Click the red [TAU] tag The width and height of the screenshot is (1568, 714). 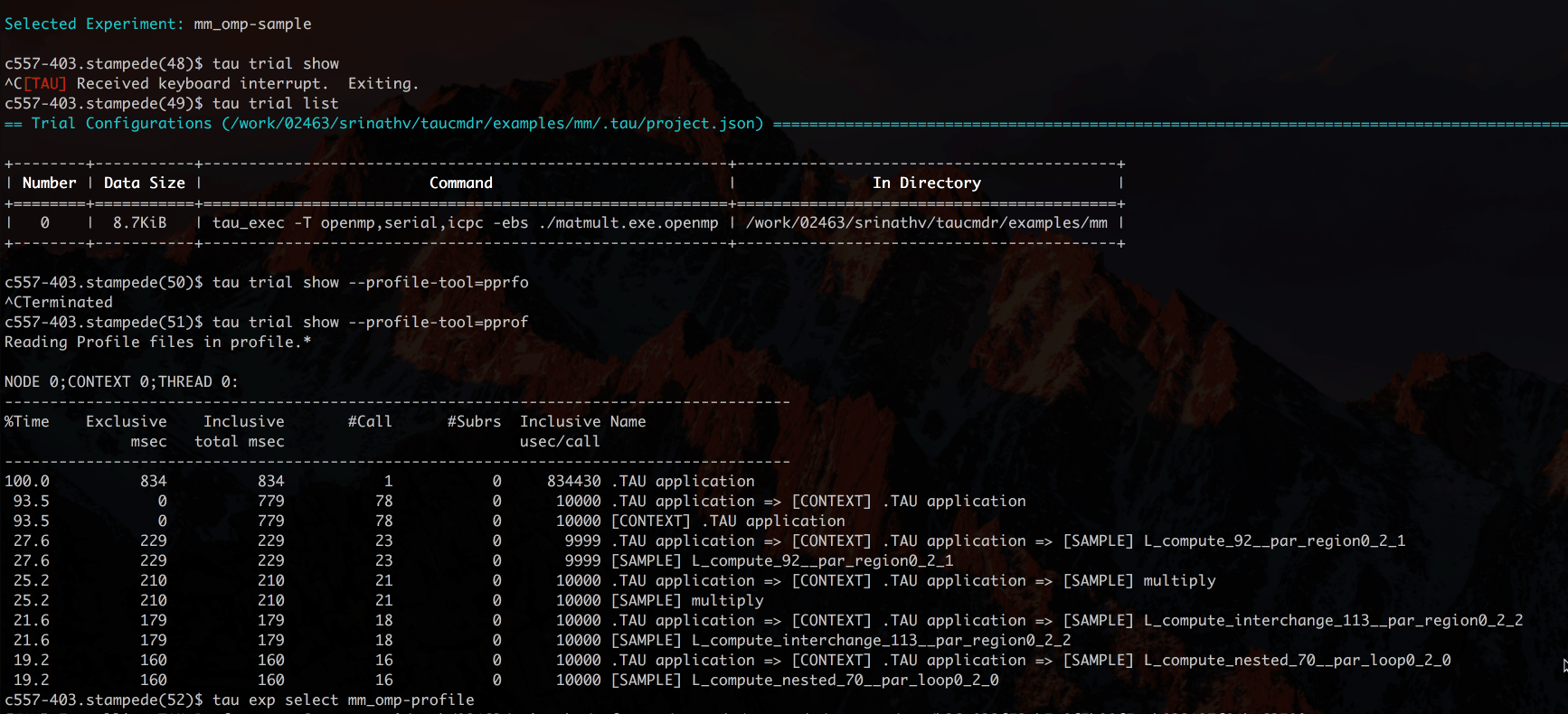coord(45,84)
